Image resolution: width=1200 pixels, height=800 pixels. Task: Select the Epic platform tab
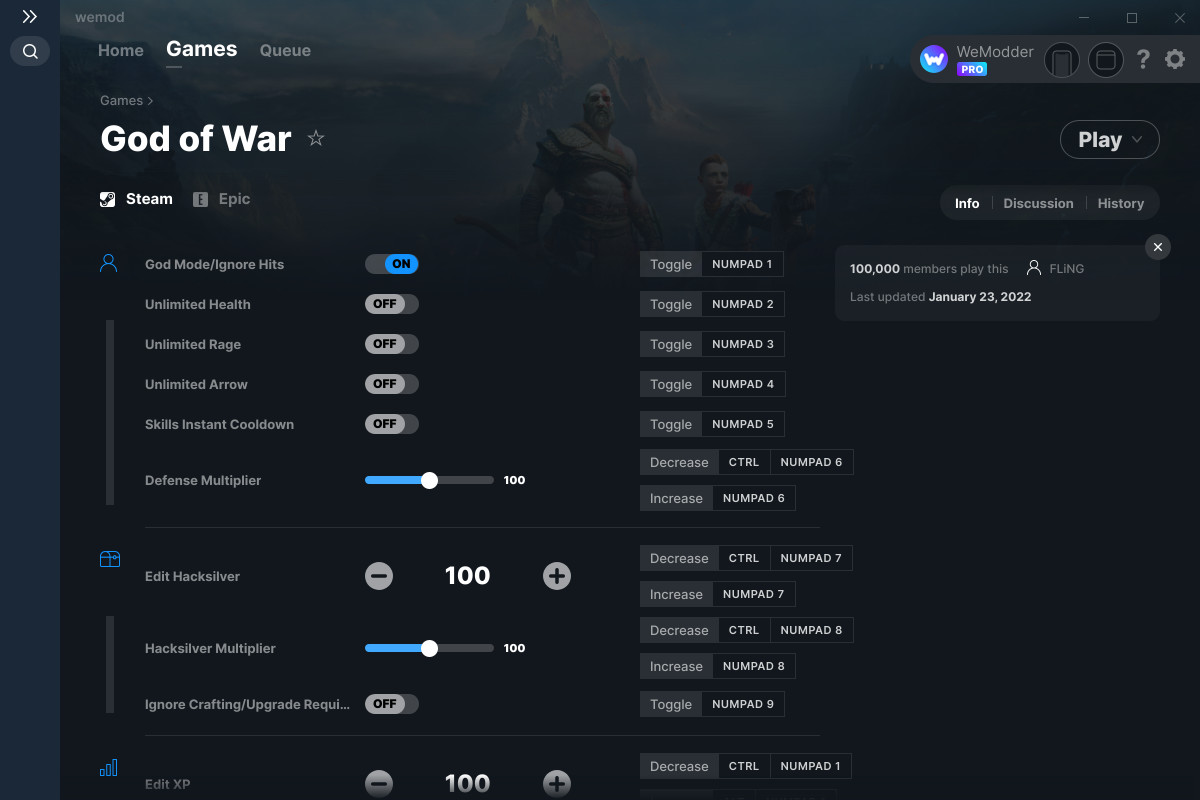coord(221,199)
